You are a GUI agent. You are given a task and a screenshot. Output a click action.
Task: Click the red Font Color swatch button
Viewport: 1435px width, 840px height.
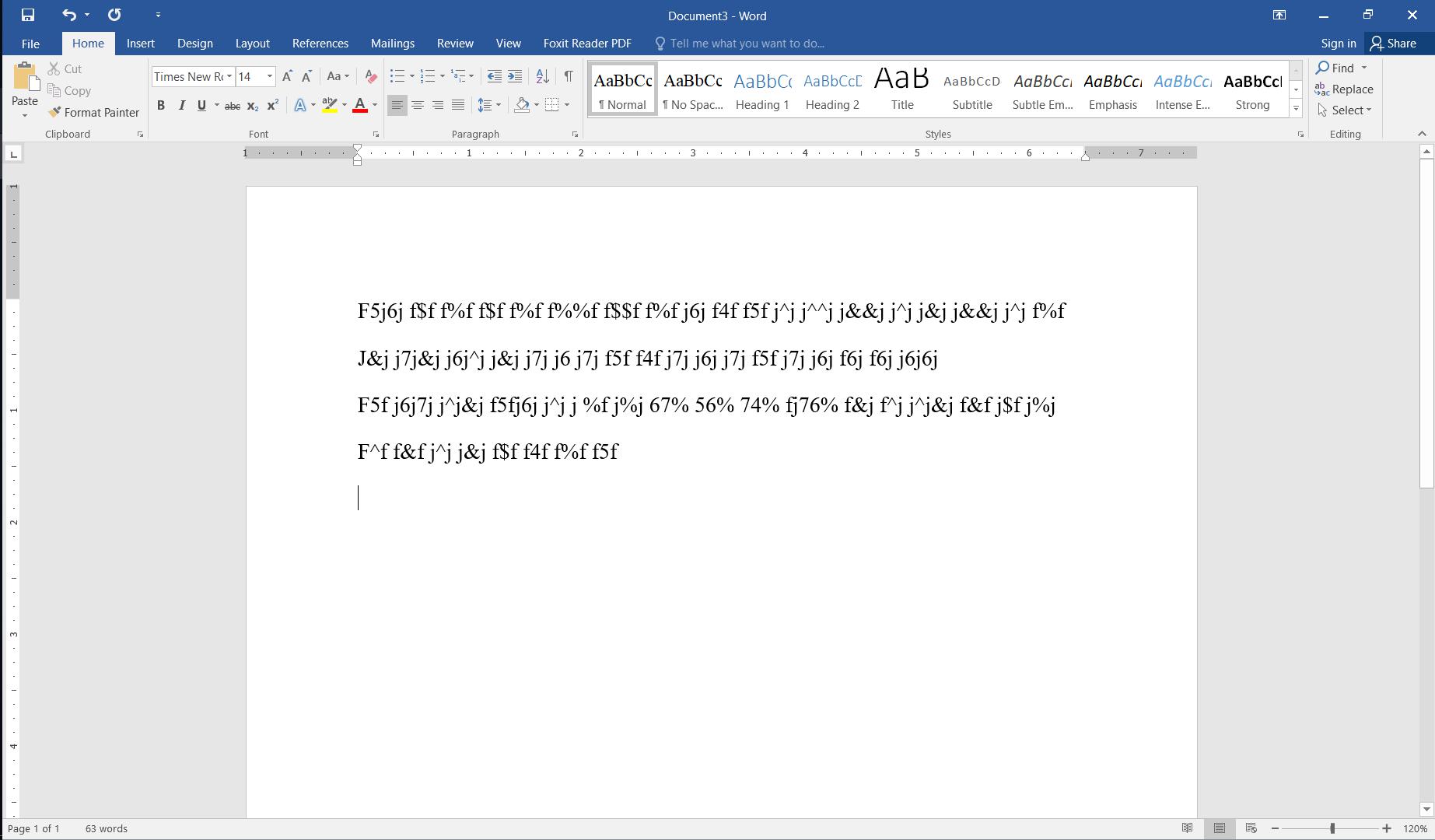[x=359, y=105]
